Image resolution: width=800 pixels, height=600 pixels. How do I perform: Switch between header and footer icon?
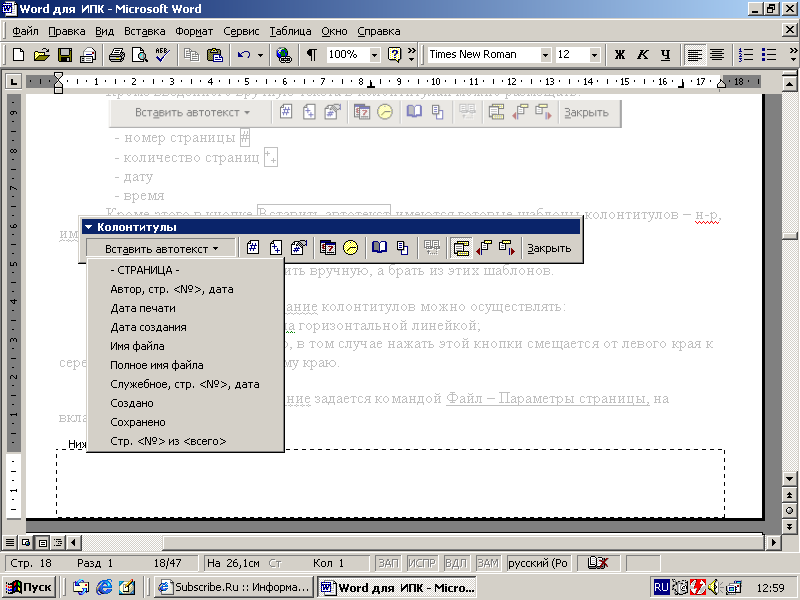coord(461,248)
